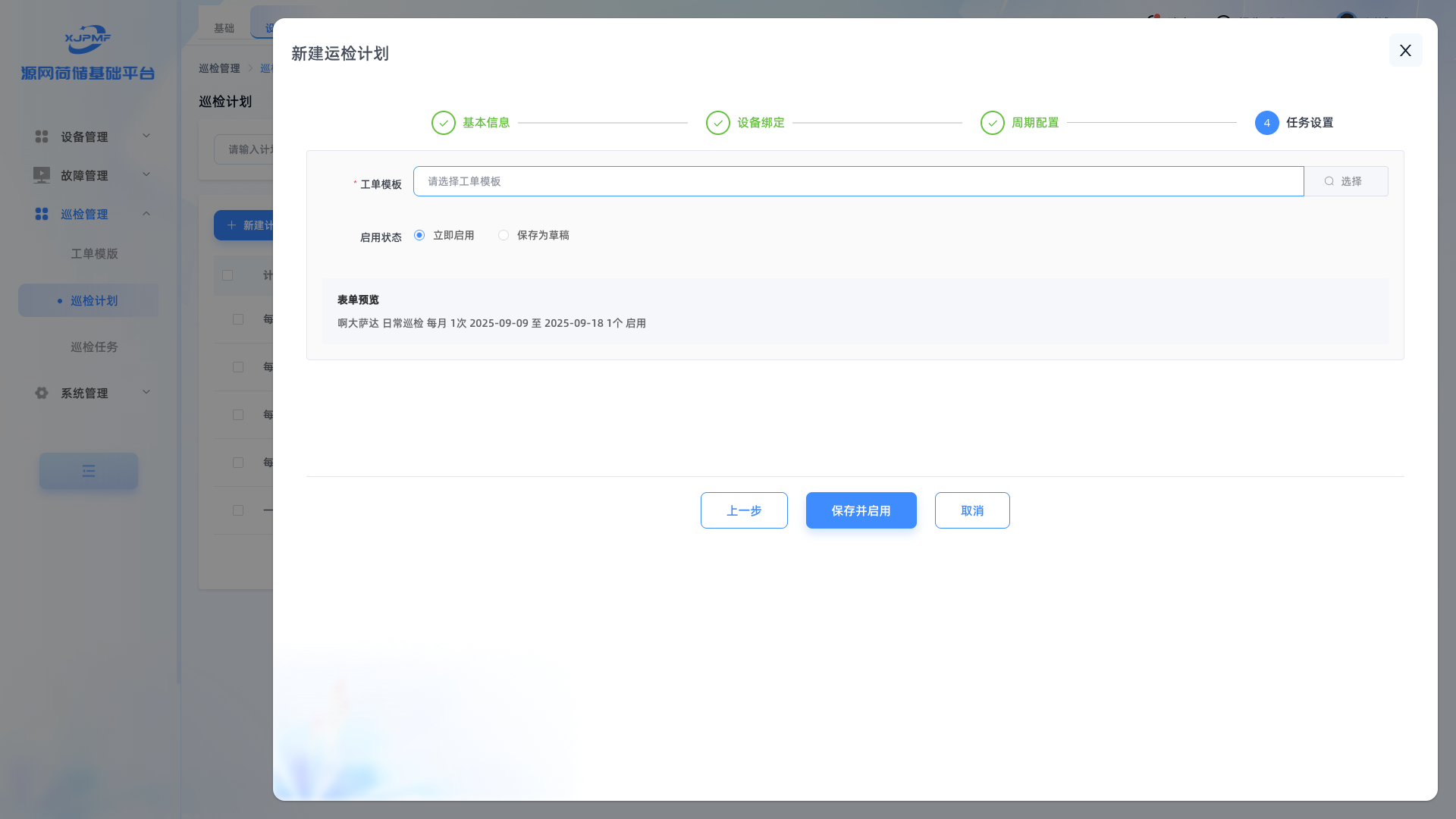Go back with the 上一步 button

pyautogui.click(x=744, y=510)
